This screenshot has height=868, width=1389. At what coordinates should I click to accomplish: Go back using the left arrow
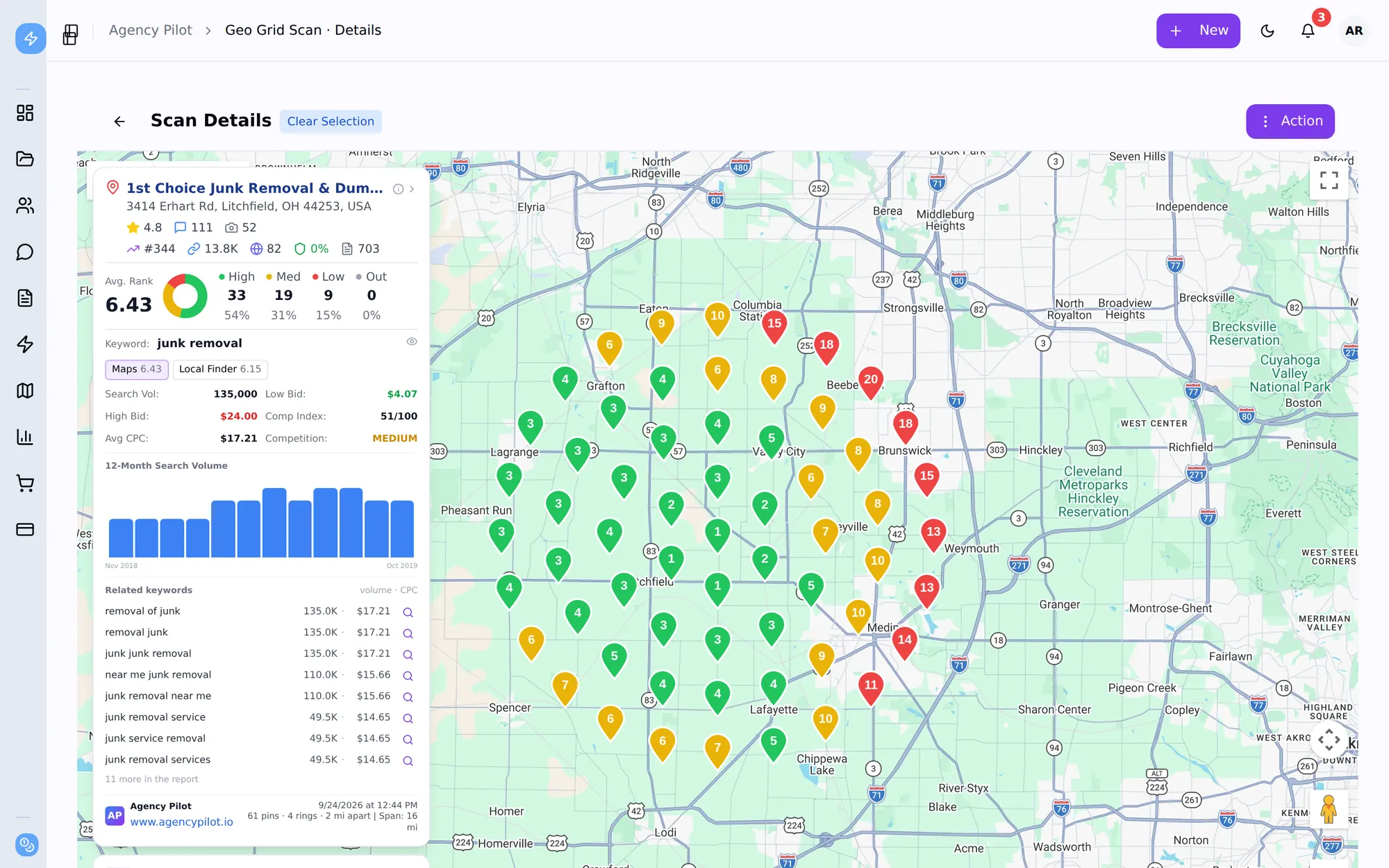click(x=119, y=122)
